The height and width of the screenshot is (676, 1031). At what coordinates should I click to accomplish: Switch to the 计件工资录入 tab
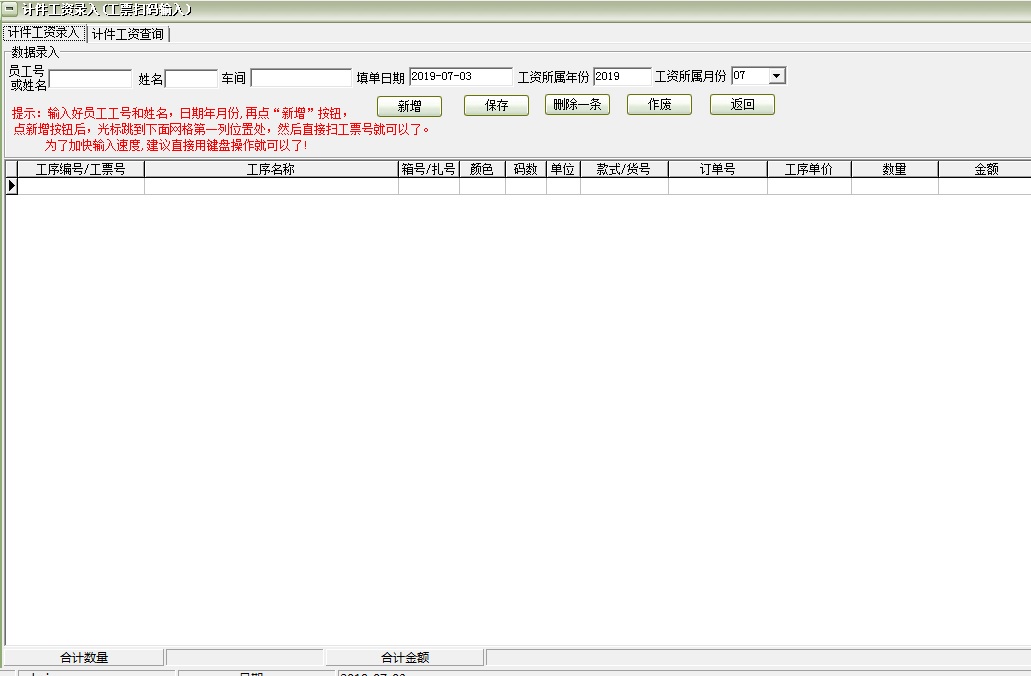44,33
